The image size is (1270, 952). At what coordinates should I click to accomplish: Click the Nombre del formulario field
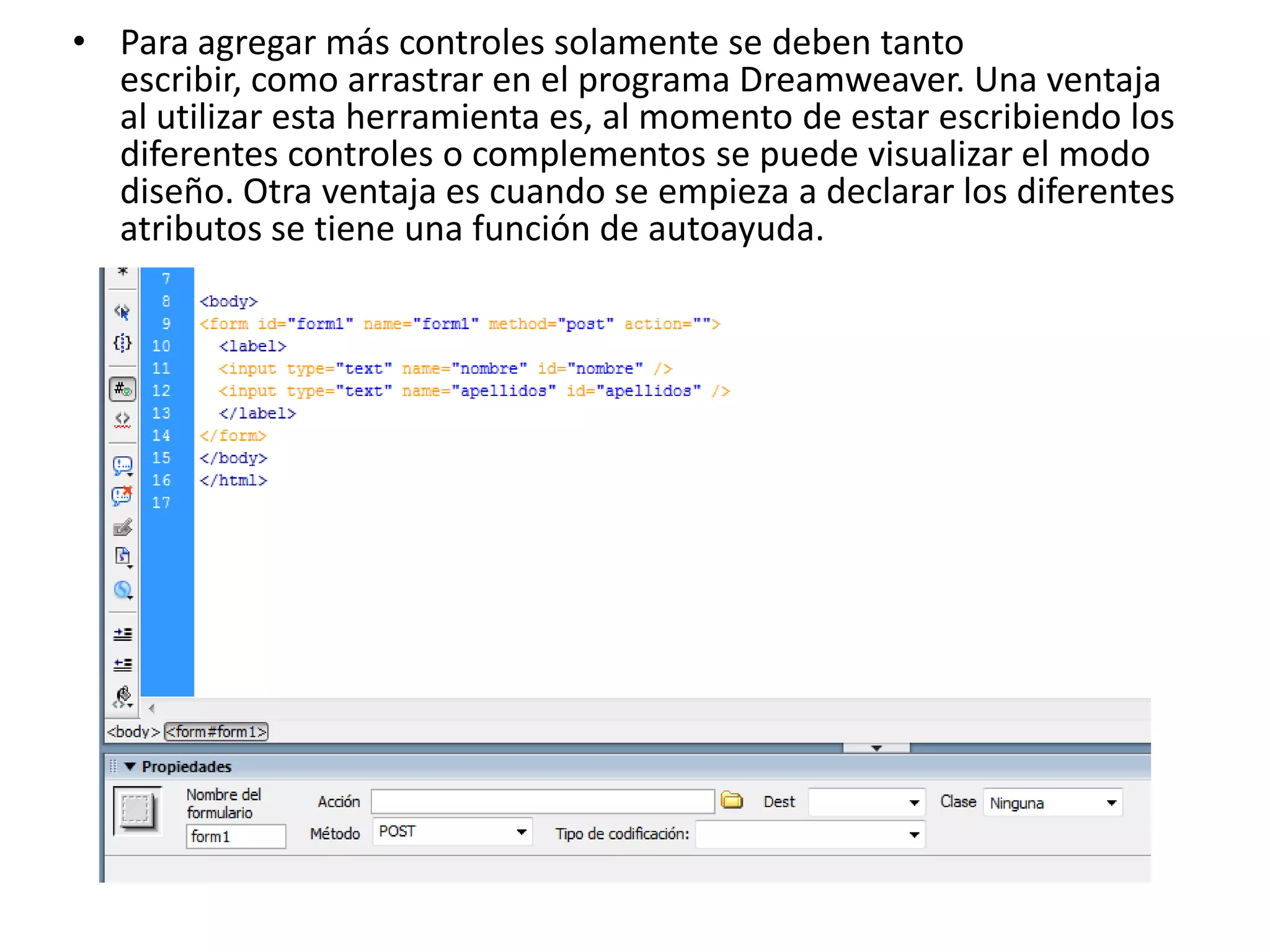[236, 836]
